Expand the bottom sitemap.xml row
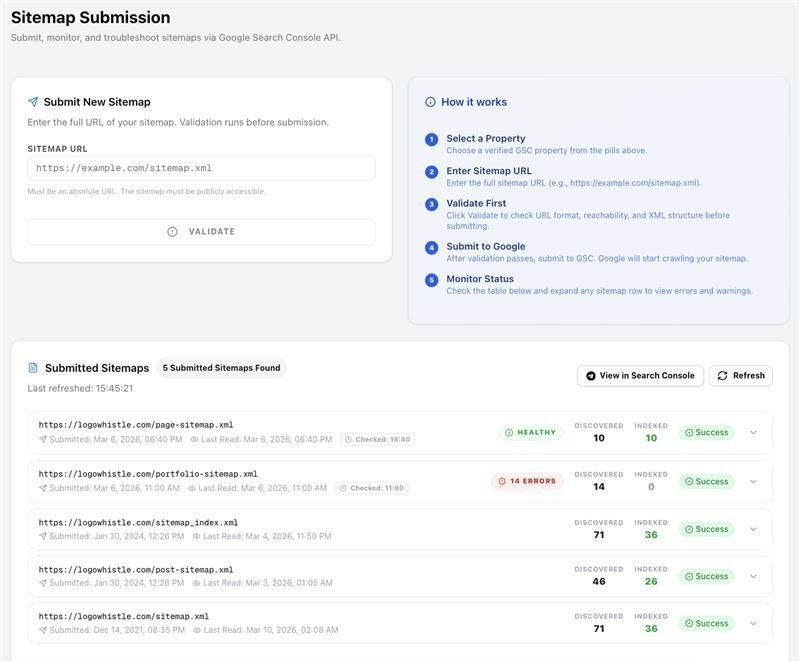Viewport: 800px width, 662px height. point(752,621)
